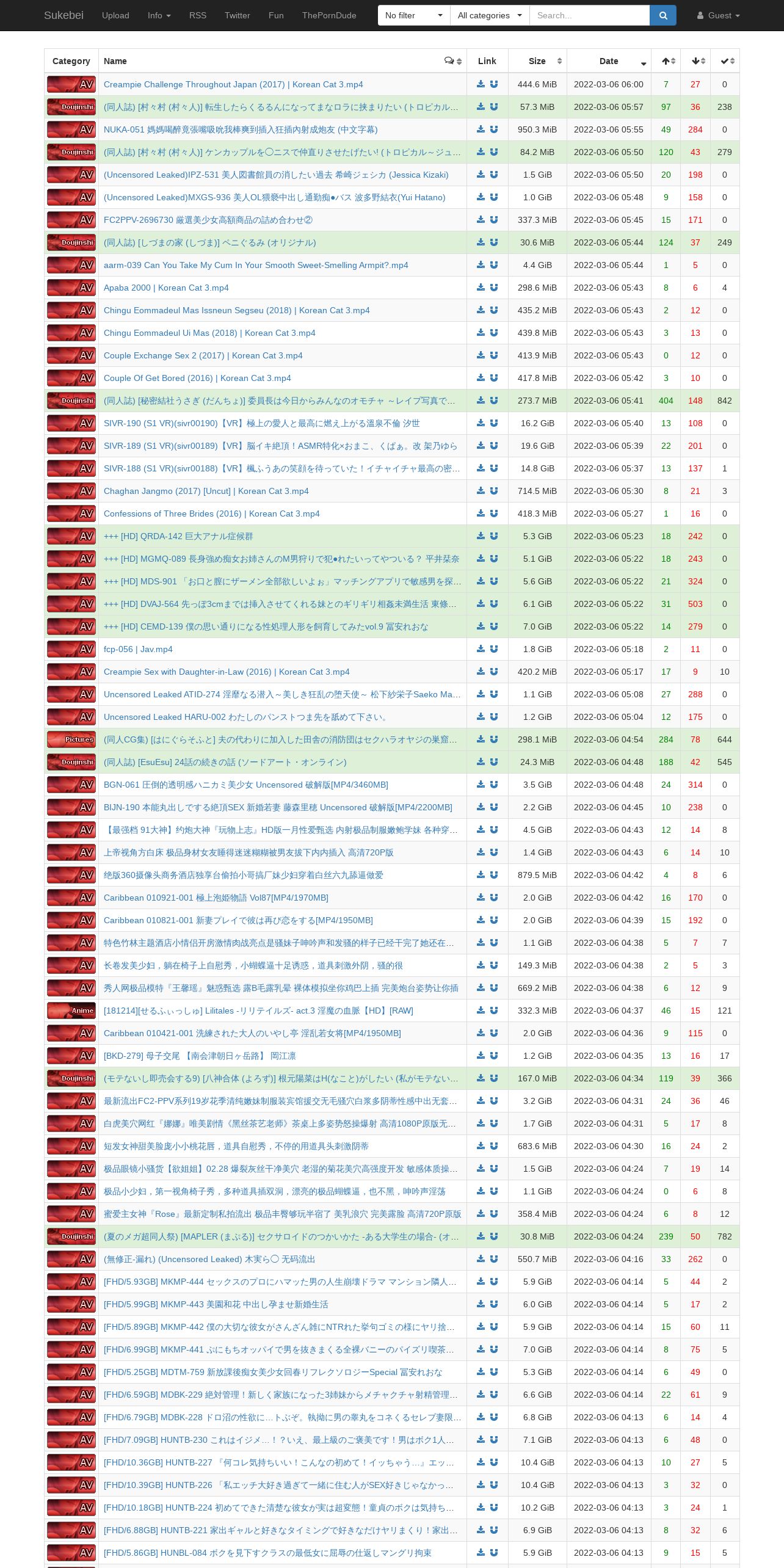Open magnet link for HUNTB-227 row
Image resolution: width=784 pixels, height=1568 pixels.
[x=494, y=1462]
